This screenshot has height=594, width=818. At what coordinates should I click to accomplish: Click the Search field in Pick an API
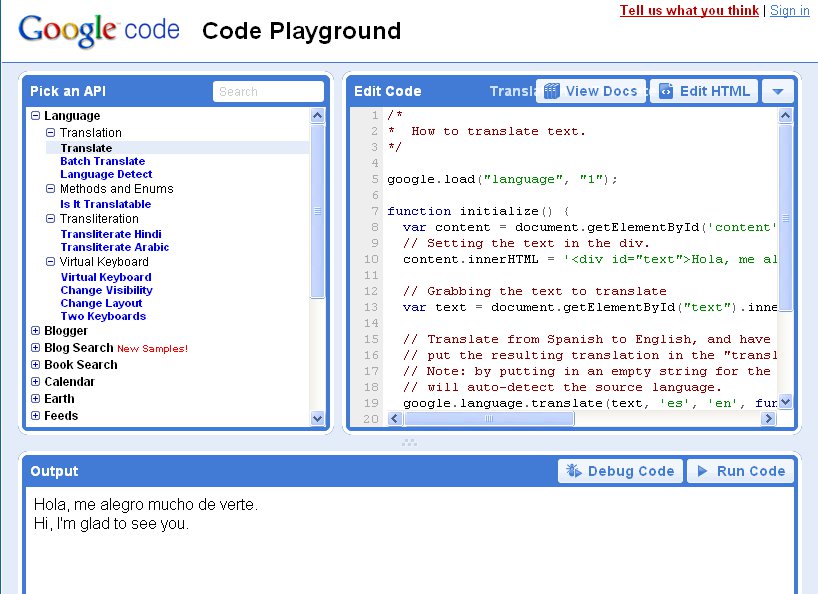pyautogui.click(x=268, y=92)
